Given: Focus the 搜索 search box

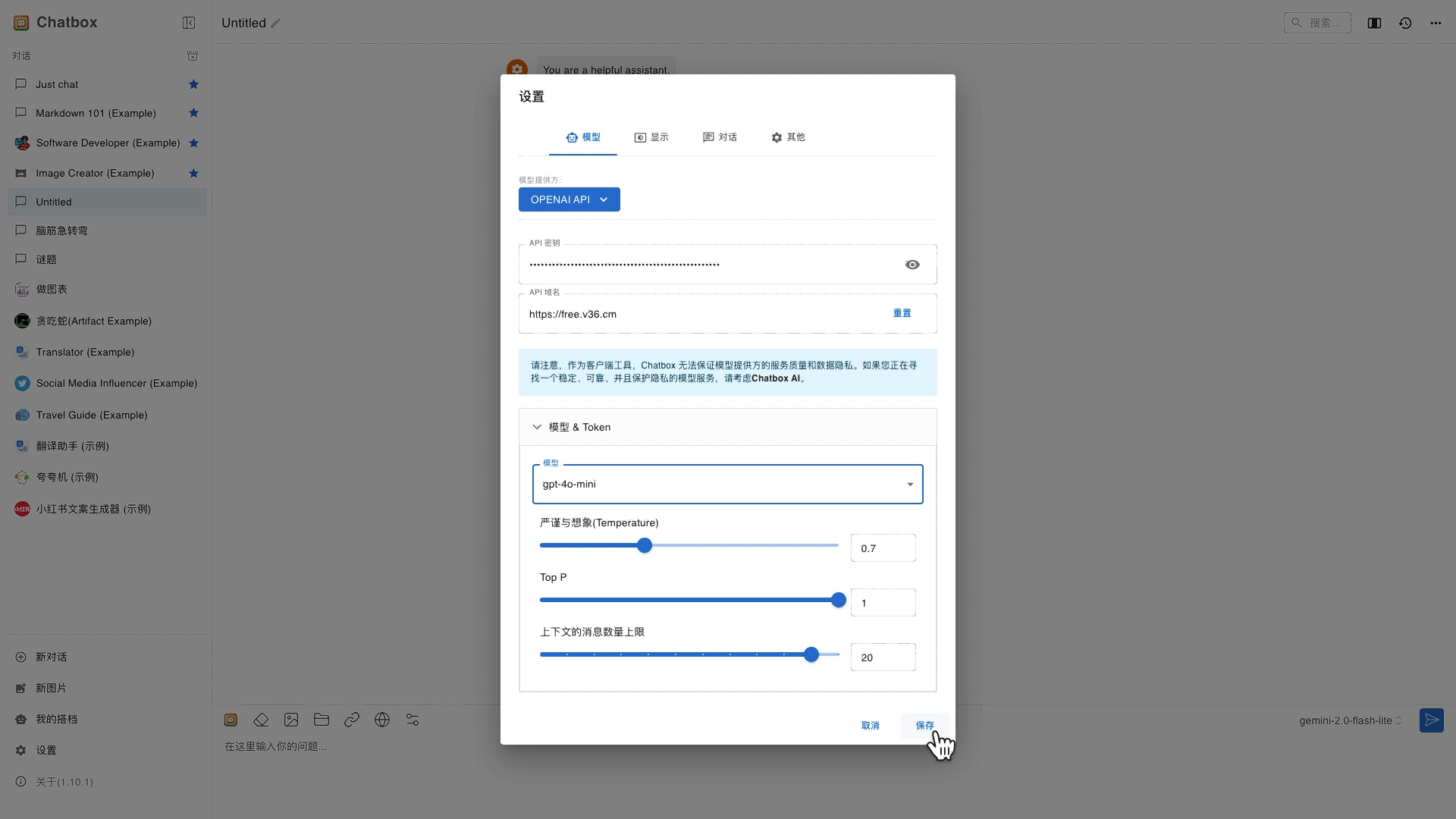Looking at the screenshot, I should coord(1317,23).
